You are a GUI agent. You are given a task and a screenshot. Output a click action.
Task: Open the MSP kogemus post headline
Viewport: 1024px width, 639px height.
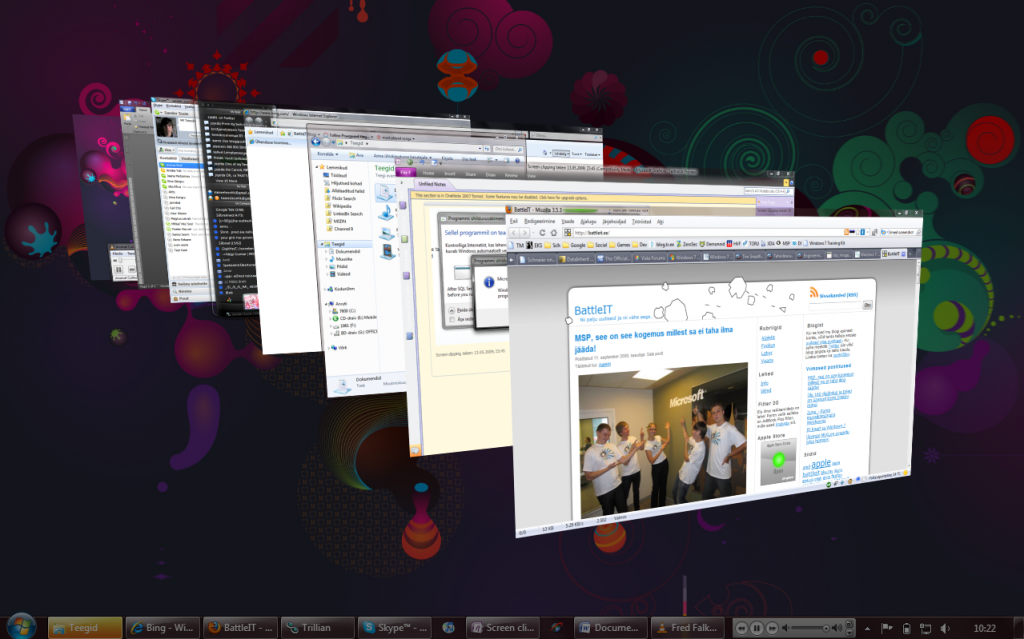coord(653,339)
